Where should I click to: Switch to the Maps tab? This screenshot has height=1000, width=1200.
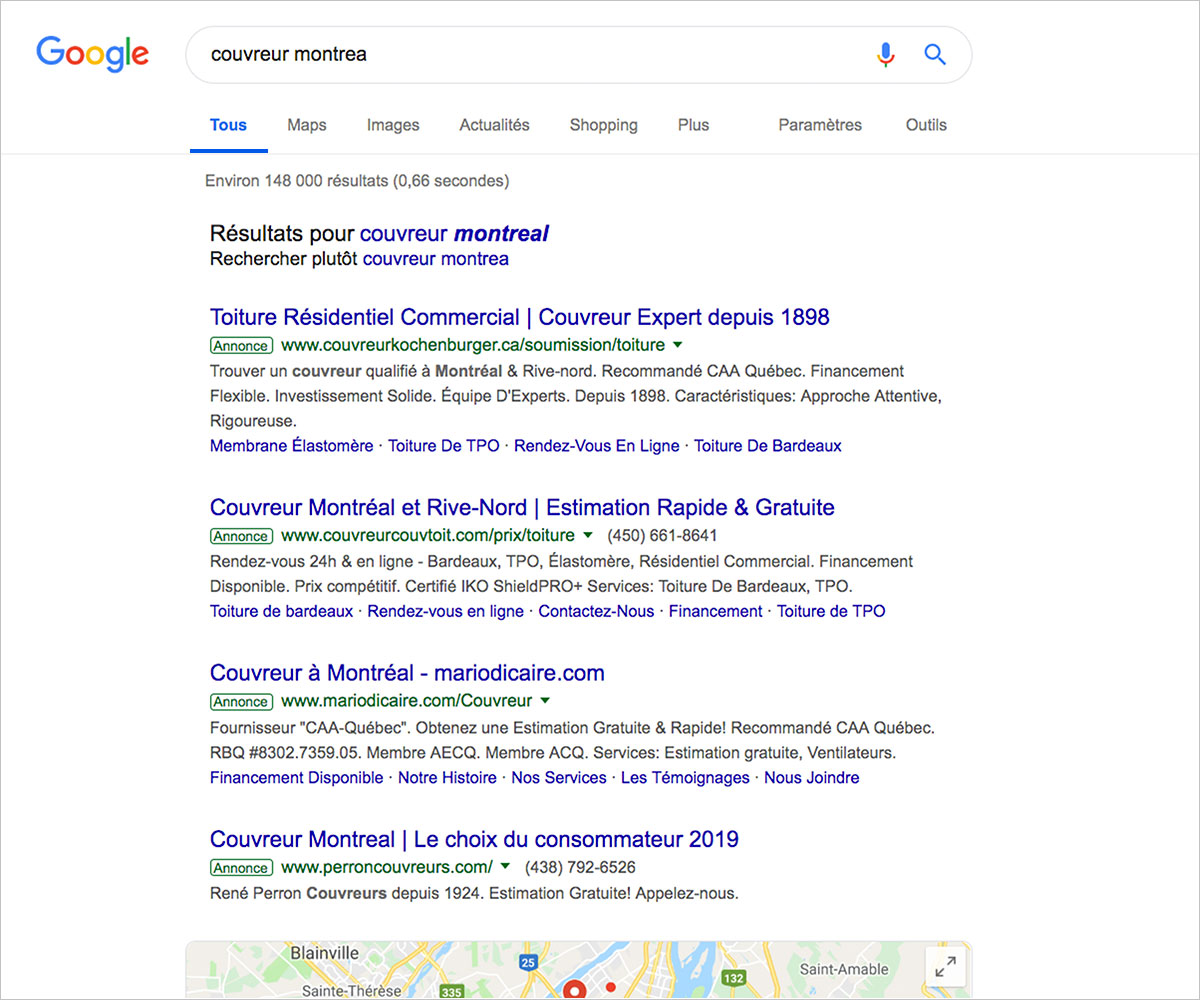[306, 124]
